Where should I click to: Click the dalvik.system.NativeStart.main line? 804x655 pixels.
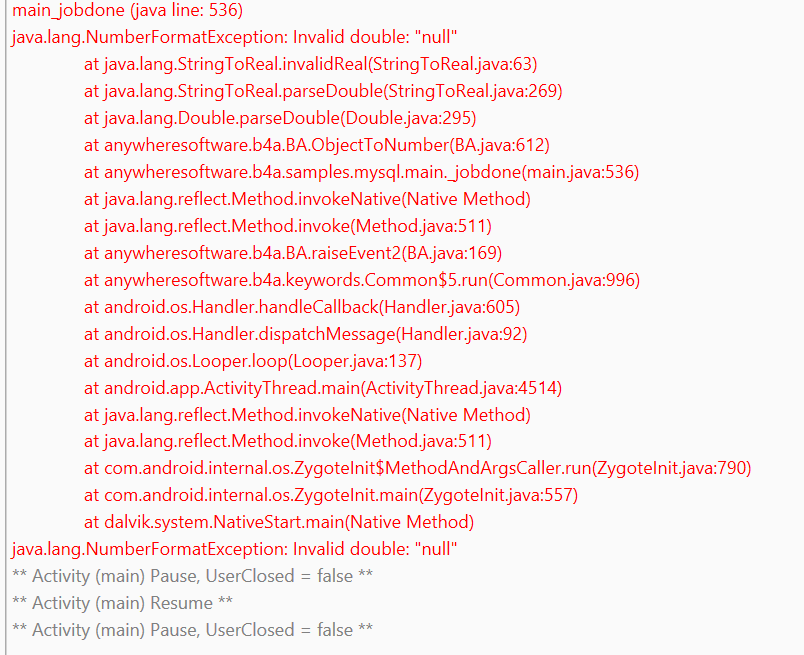point(279,522)
